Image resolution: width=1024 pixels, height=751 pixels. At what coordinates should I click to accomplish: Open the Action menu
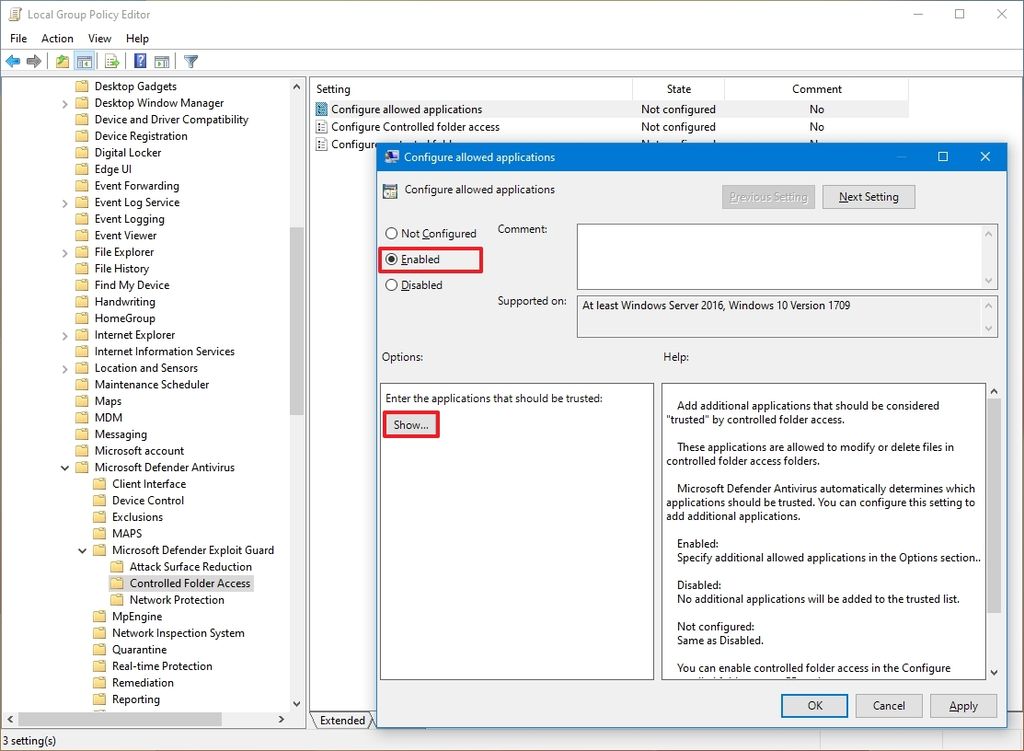click(57, 38)
